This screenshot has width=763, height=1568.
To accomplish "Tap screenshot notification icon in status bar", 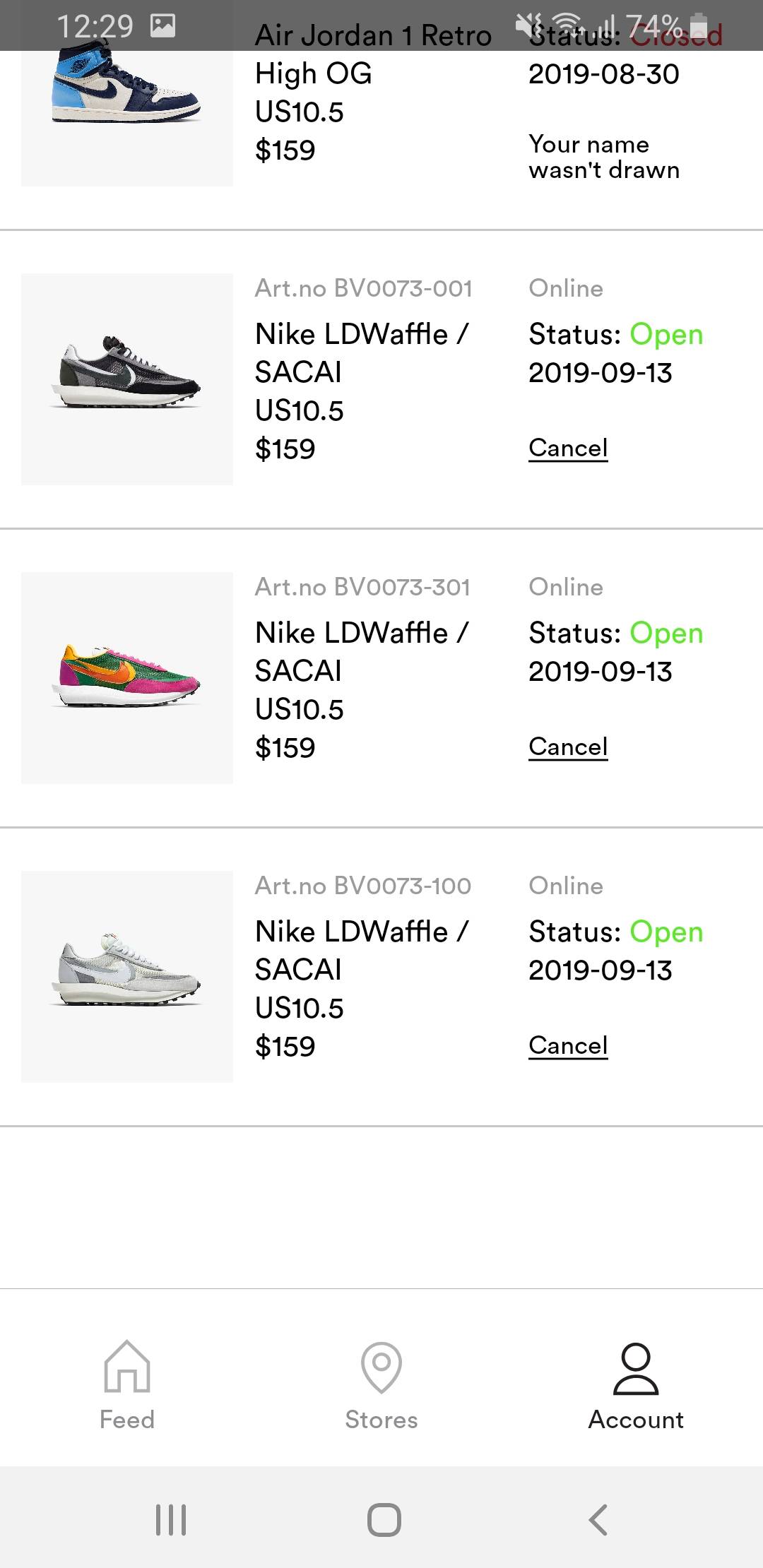I will pyautogui.click(x=163, y=26).
